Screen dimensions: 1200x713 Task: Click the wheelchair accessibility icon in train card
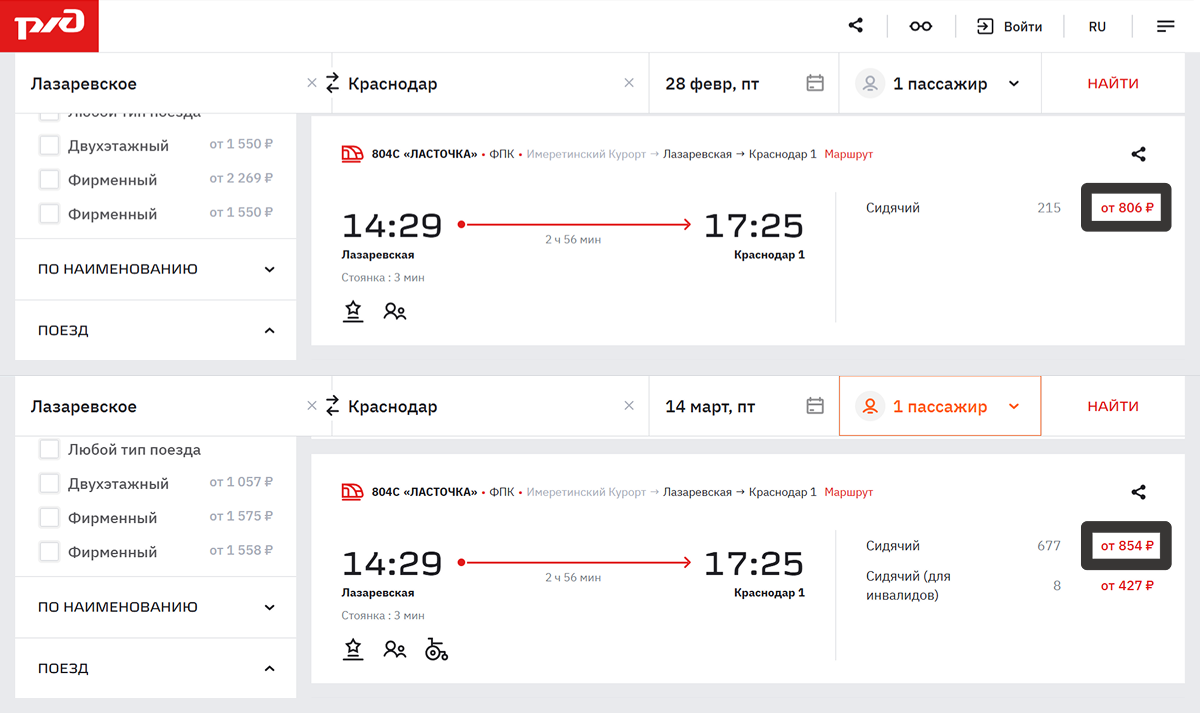click(436, 650)
